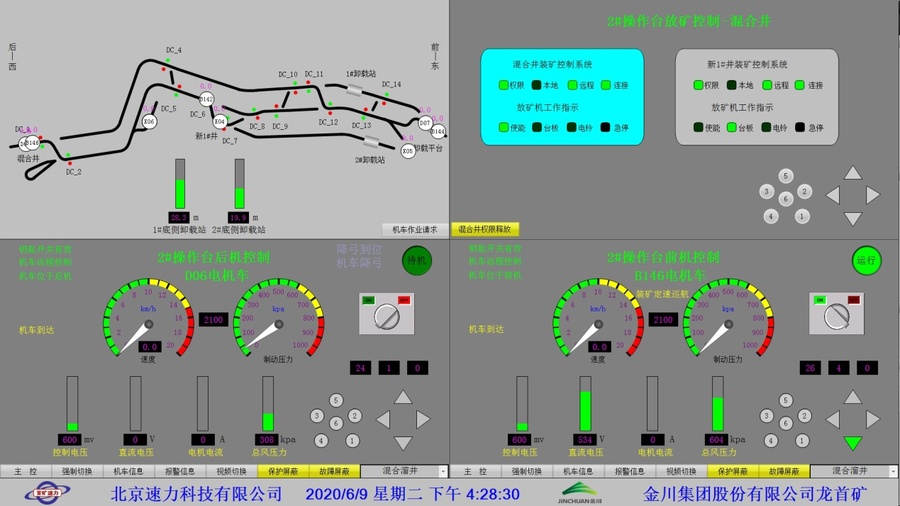This screenshot has width=900, height=506.
Task: Click the 机车作业请求 button
Action: click(415, 229)
